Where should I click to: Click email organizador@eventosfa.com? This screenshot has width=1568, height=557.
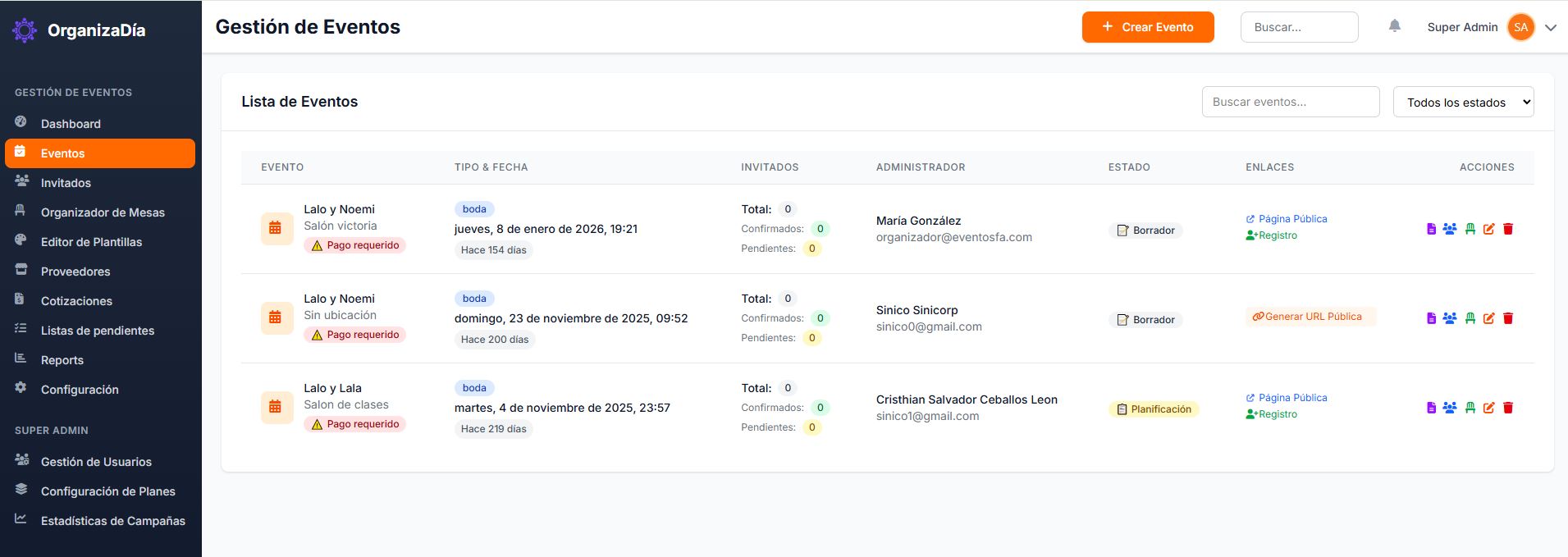click(x=954, y=237)
